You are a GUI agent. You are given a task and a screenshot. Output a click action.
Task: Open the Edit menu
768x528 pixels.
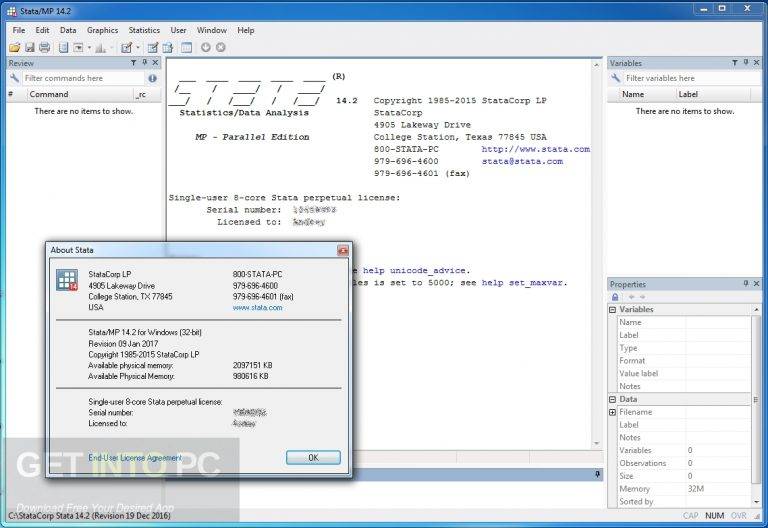coord(42,30)
